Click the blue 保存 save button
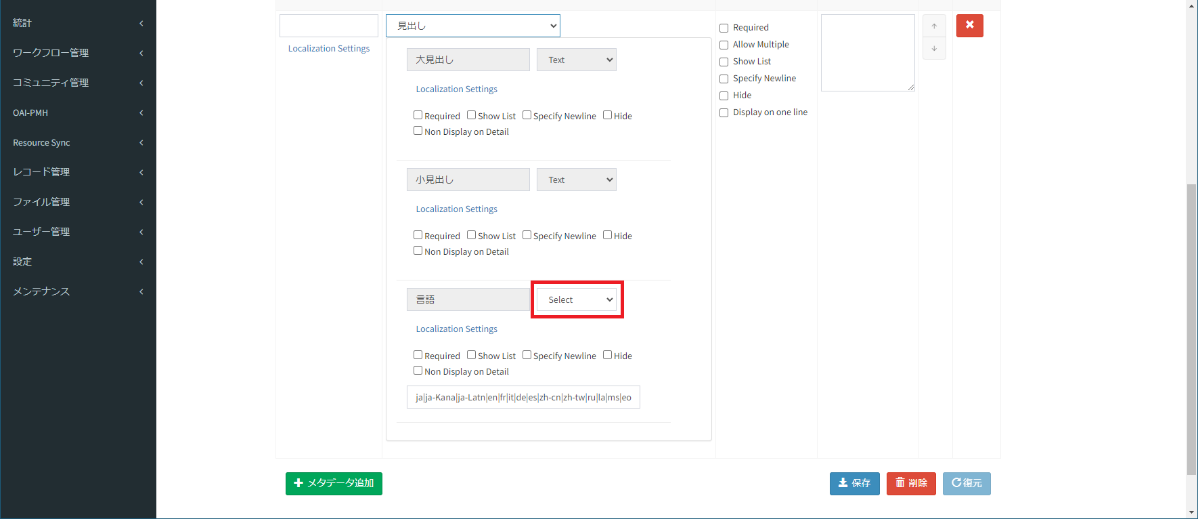 (x=854, y=483)
